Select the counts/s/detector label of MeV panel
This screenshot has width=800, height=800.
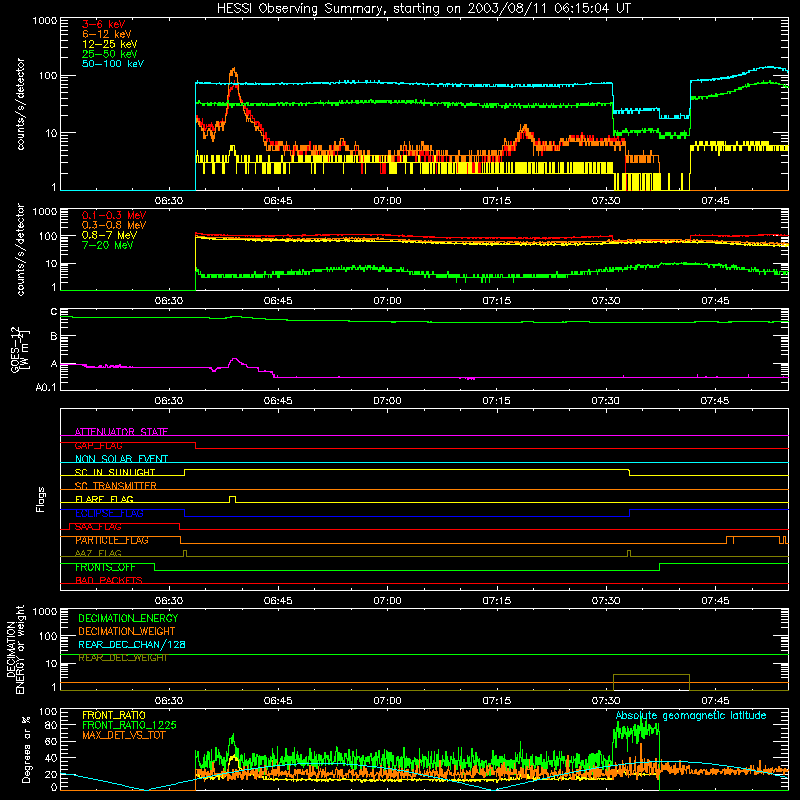pyautogui.click(x=20, y=249)
